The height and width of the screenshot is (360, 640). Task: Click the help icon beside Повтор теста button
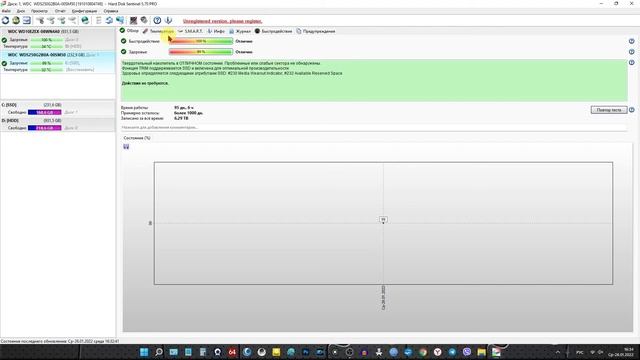click(631, 110)
